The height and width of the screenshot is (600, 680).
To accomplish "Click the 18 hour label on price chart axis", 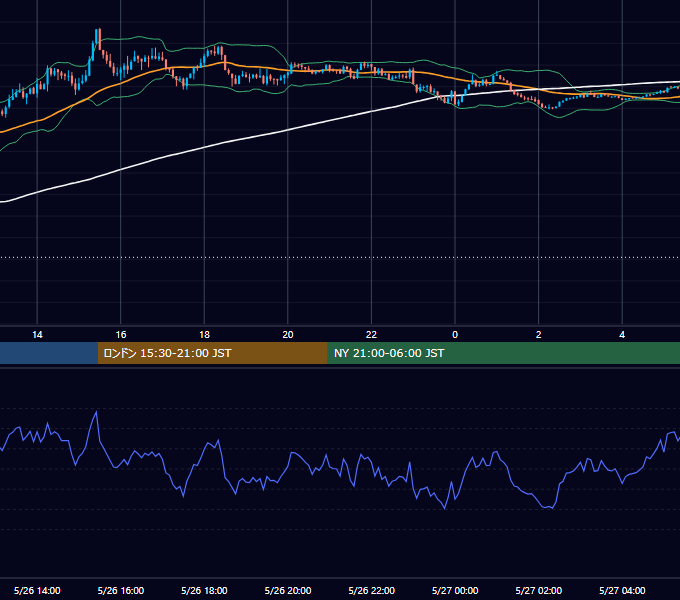I will coord(204,335).
